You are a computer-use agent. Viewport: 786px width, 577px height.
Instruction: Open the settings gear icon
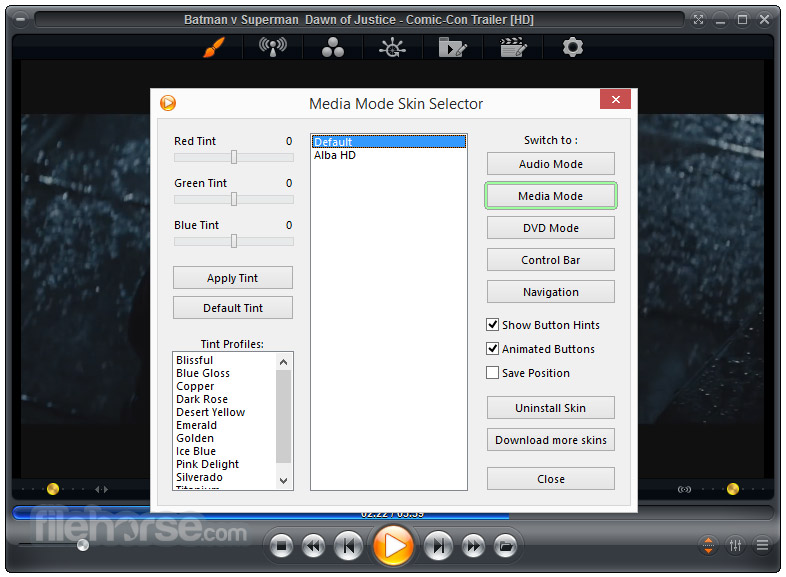pyautogui.click(x=572, y=47)
